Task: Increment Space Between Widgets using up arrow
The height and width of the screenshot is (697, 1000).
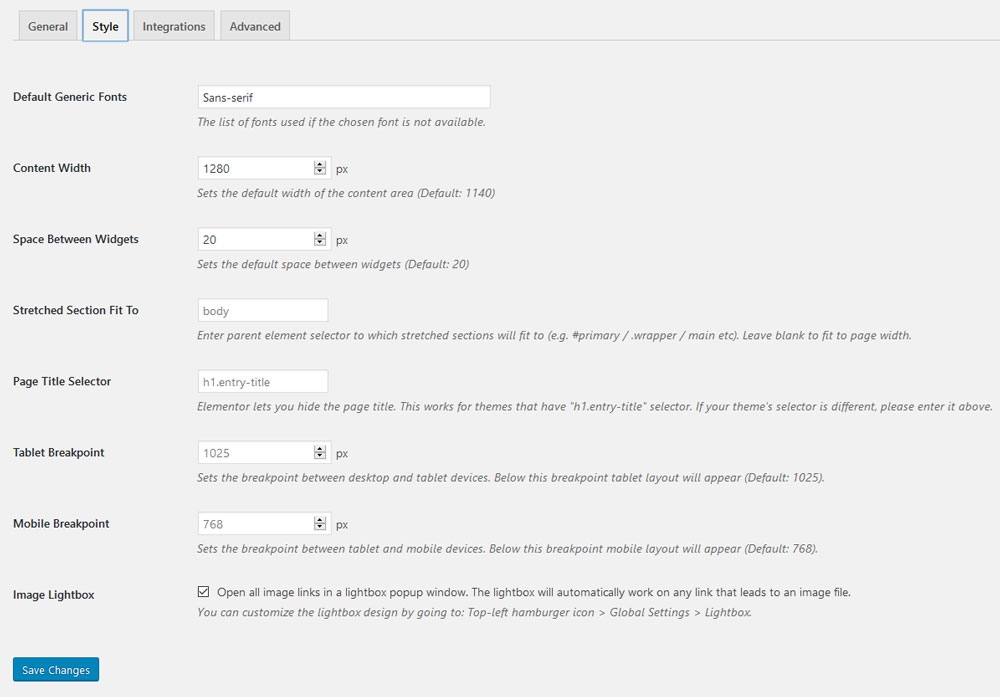Action: pos(320,236)
